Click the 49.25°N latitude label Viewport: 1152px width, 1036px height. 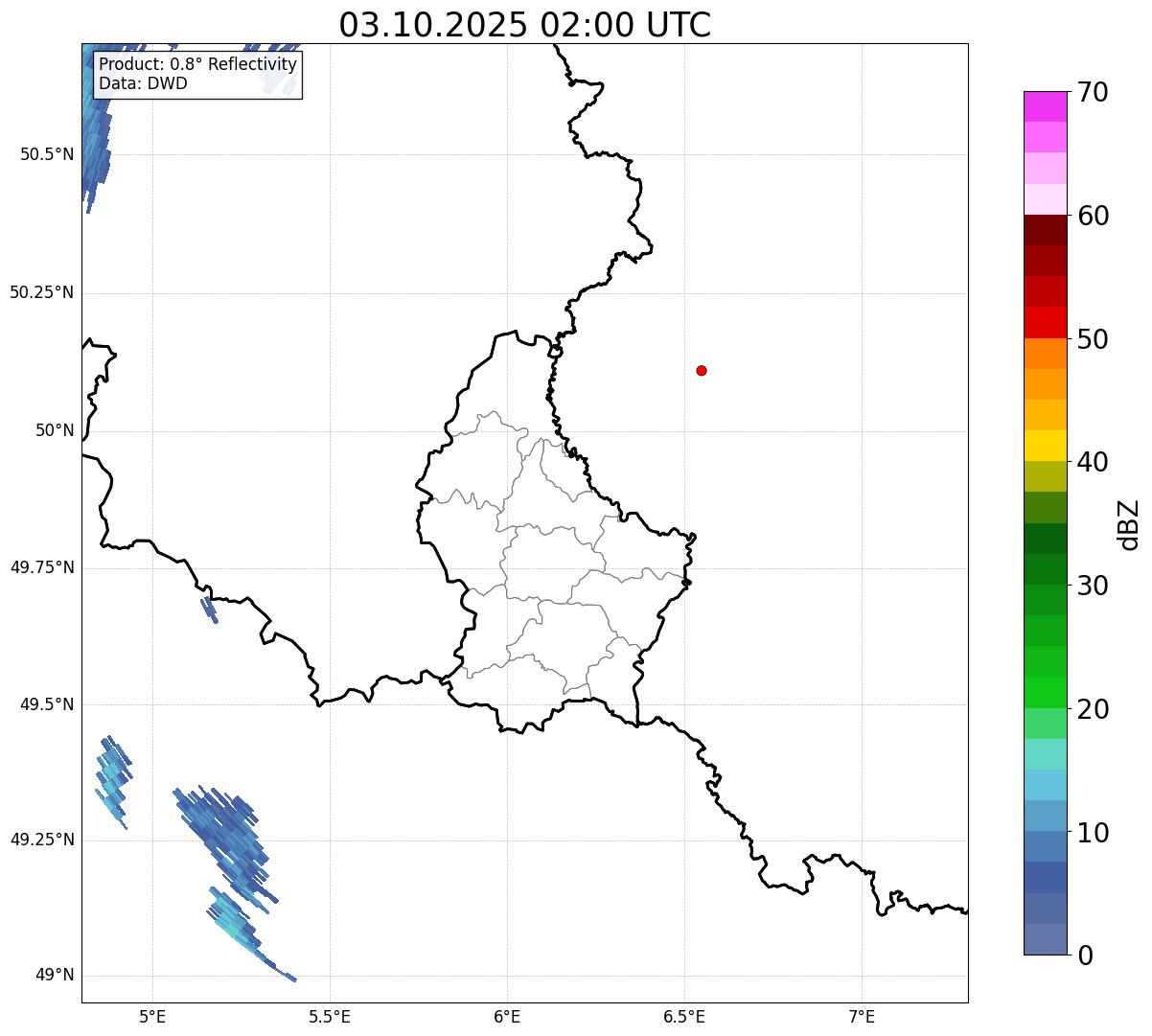point(42,840)
